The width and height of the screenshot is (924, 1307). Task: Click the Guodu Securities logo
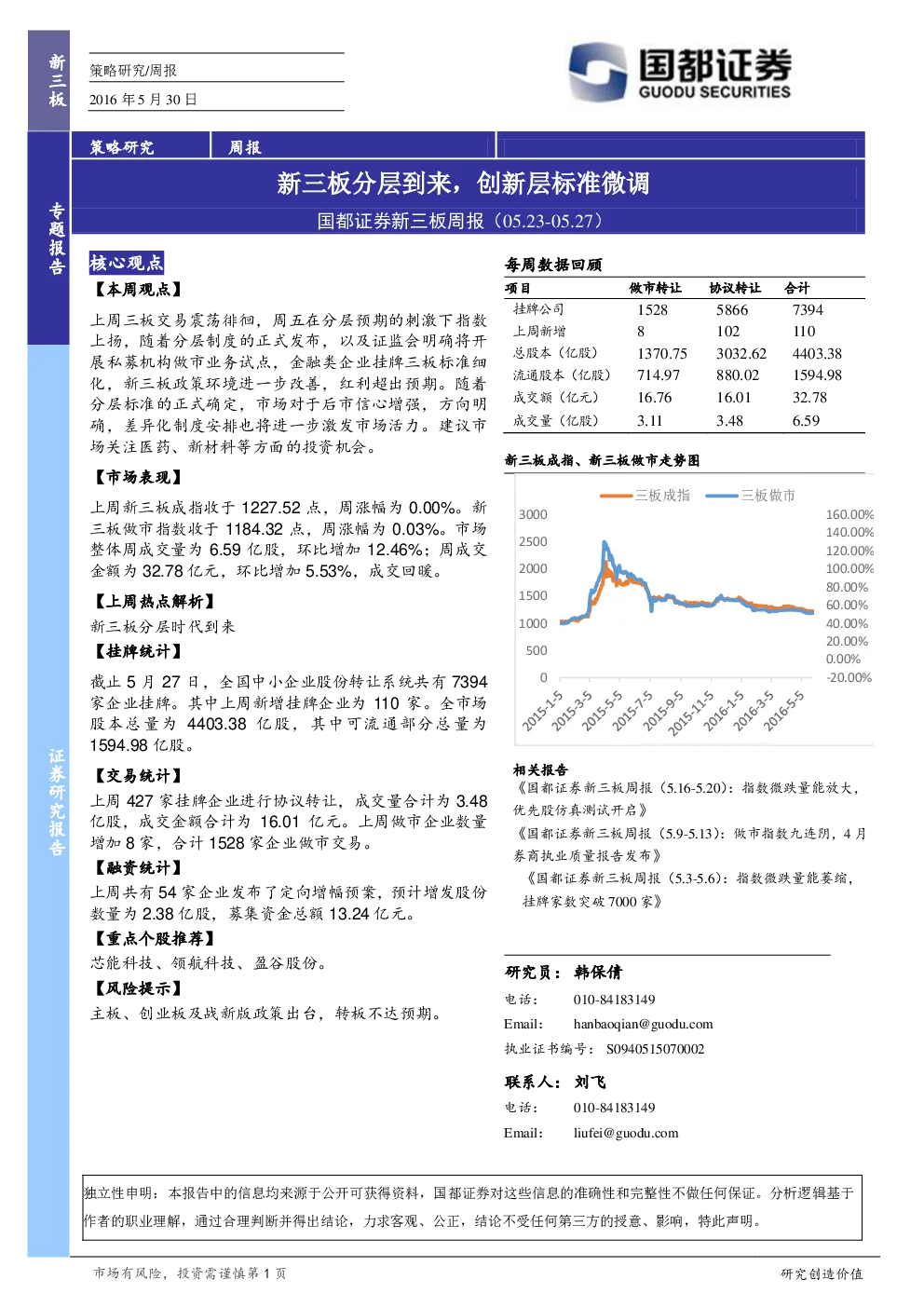tap(680, 74)
